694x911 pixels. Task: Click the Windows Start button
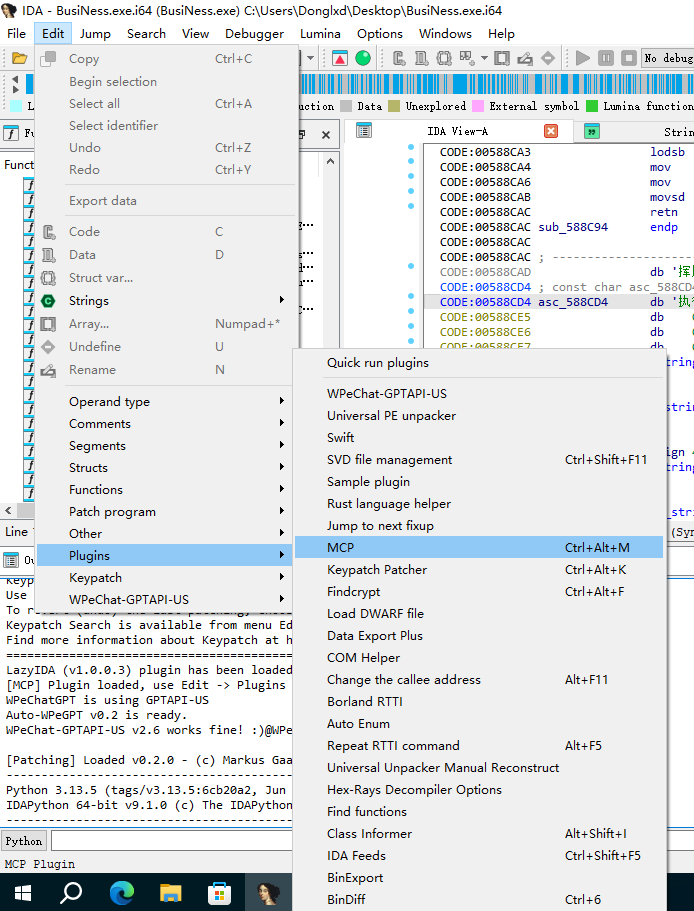coord(24,890)
